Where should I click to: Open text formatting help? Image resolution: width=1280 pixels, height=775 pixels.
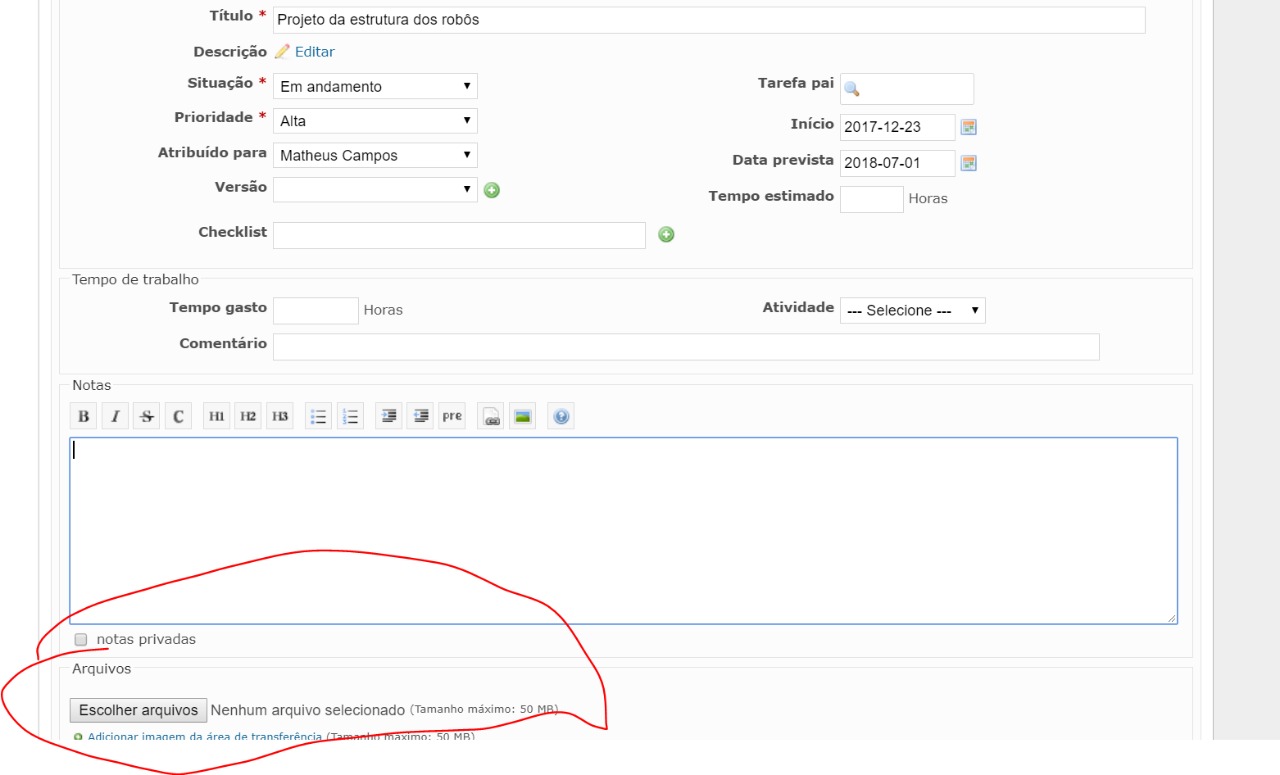tap(561, 417)
